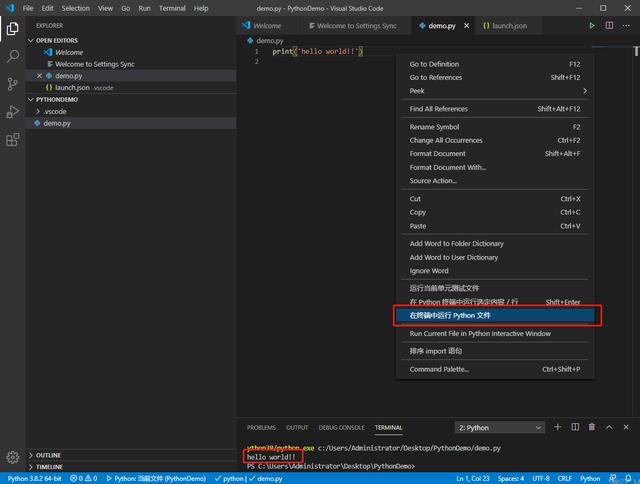Split the terminal panel
Screen dimensions: 640x484
575,427
